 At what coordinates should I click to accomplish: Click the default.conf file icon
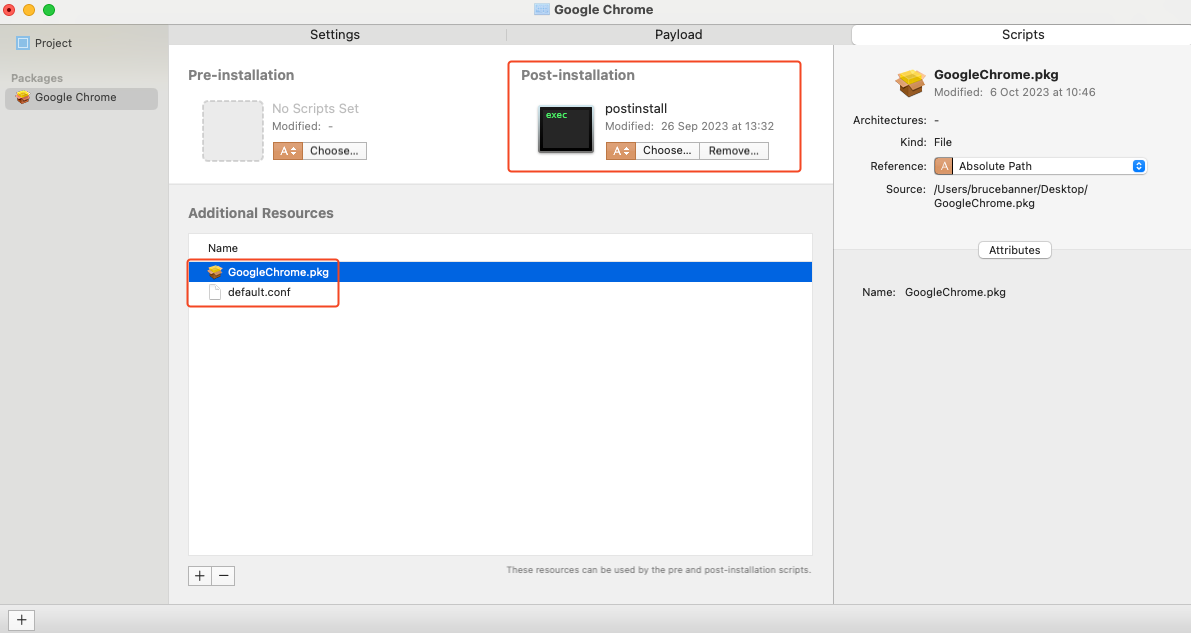(x=214, y=292)
